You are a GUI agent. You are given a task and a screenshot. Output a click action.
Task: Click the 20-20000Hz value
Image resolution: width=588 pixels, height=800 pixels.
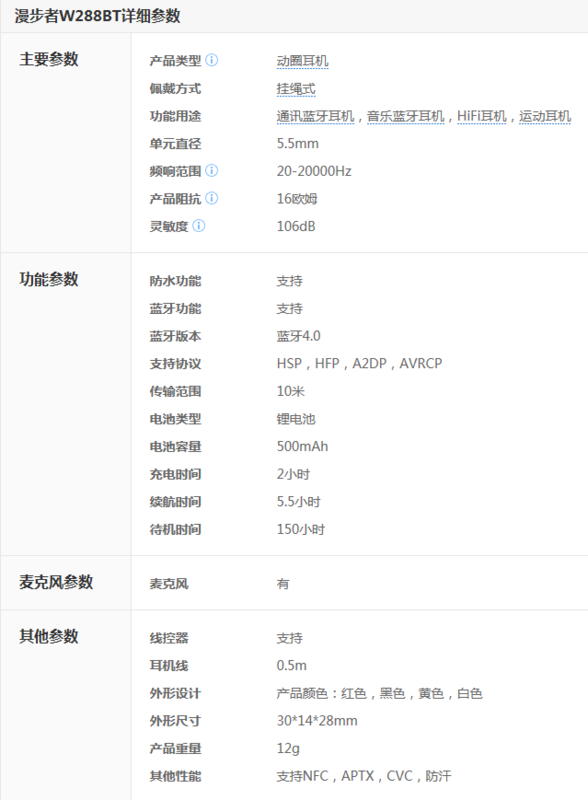[314, 171]
